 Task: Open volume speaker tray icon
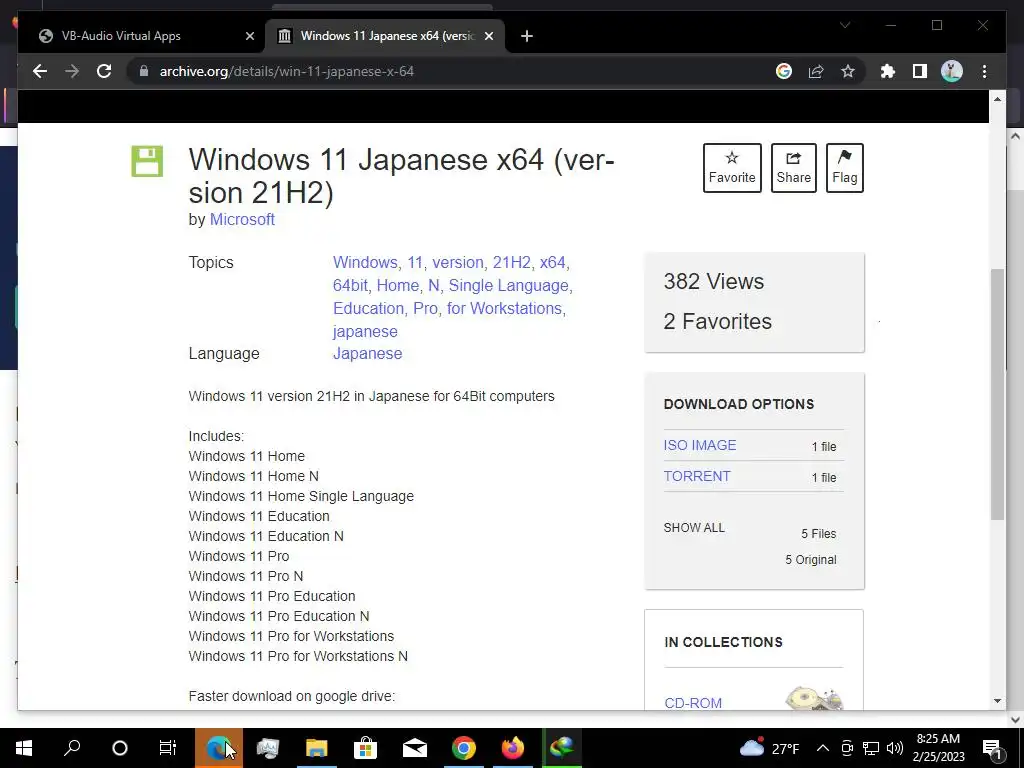pos(895,748)
